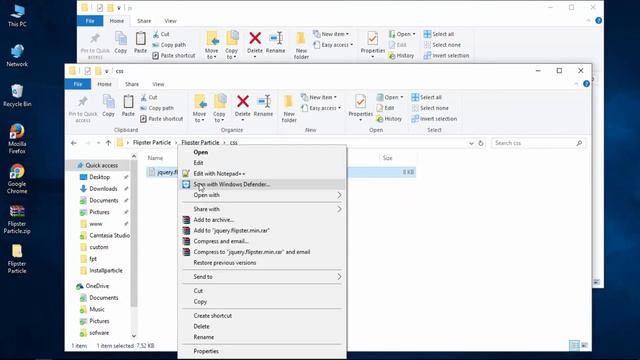Open the This PC desktop icon
This screenshot has width=640, height=360.
pyautogui.click(x=17, y=16)
